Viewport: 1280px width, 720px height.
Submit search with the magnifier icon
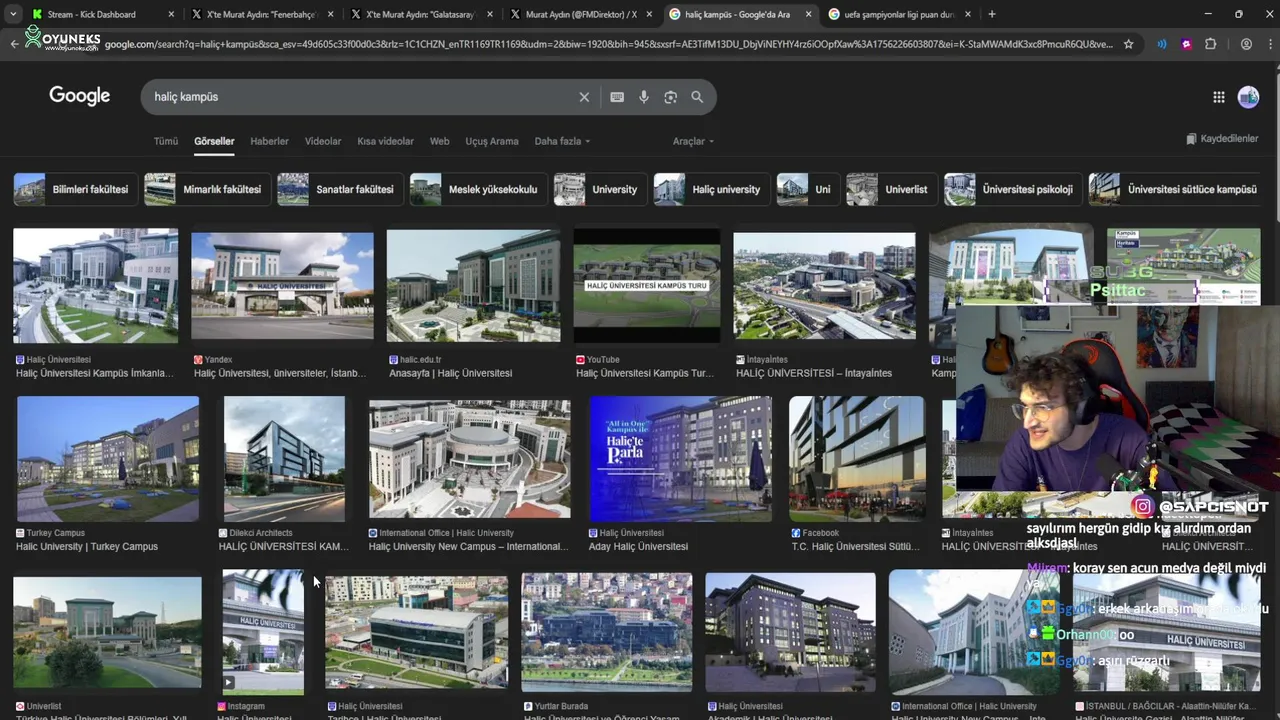(x=697, y=97)
